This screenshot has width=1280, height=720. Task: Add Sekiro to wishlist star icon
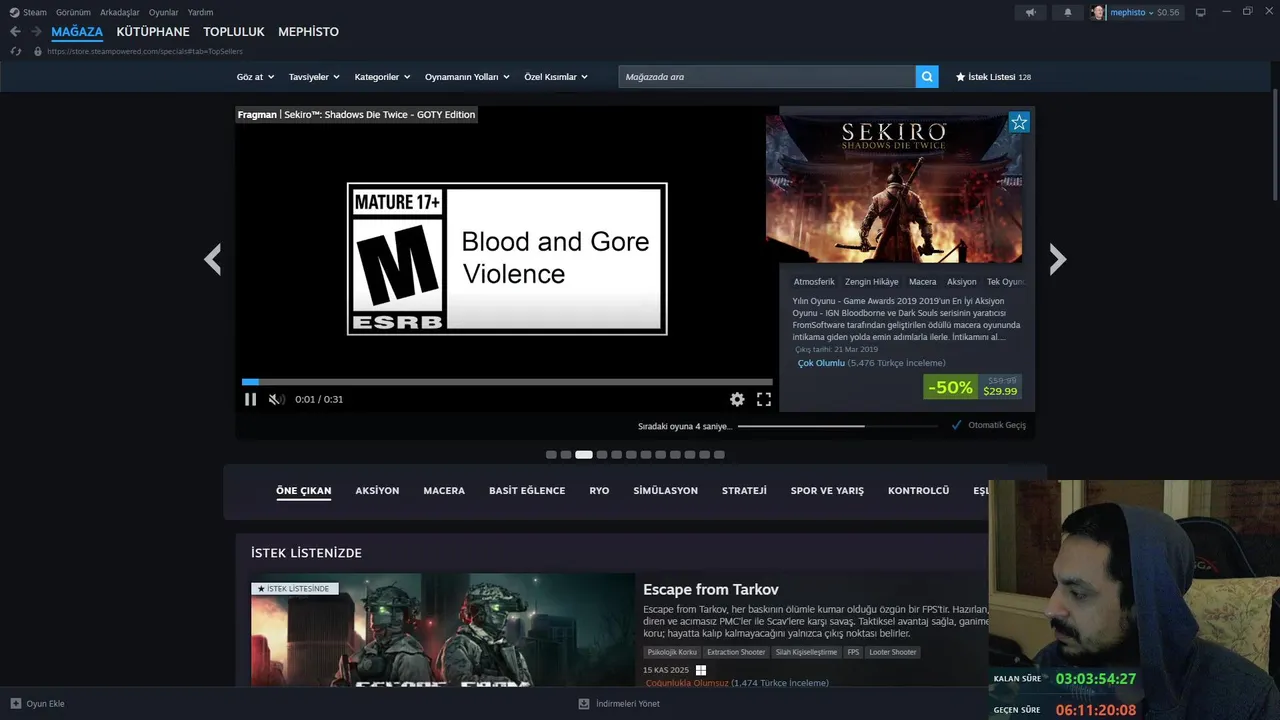(1018, 122)
